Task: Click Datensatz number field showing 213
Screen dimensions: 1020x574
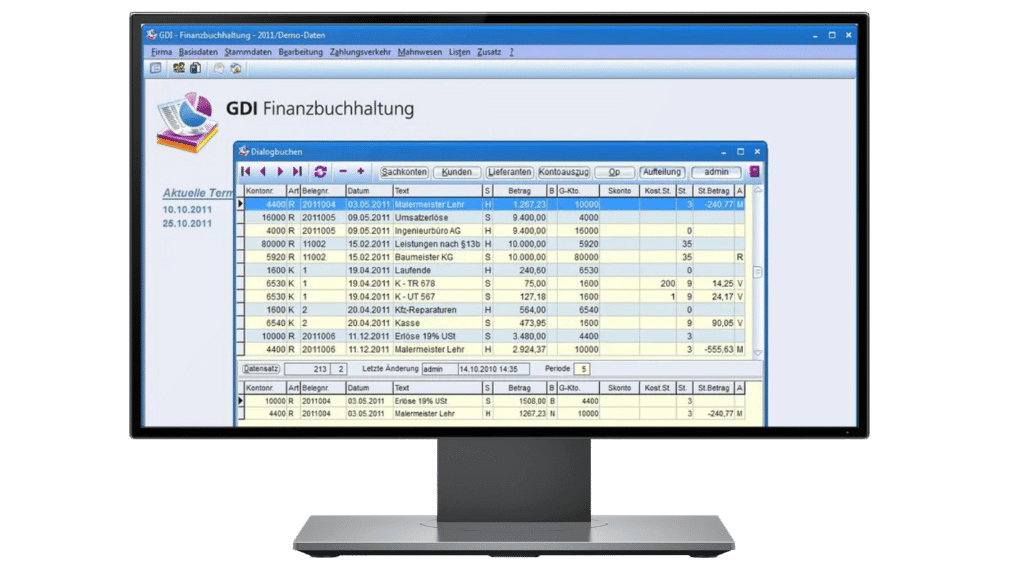Action: pyautogui.click(x=307, y=369)
